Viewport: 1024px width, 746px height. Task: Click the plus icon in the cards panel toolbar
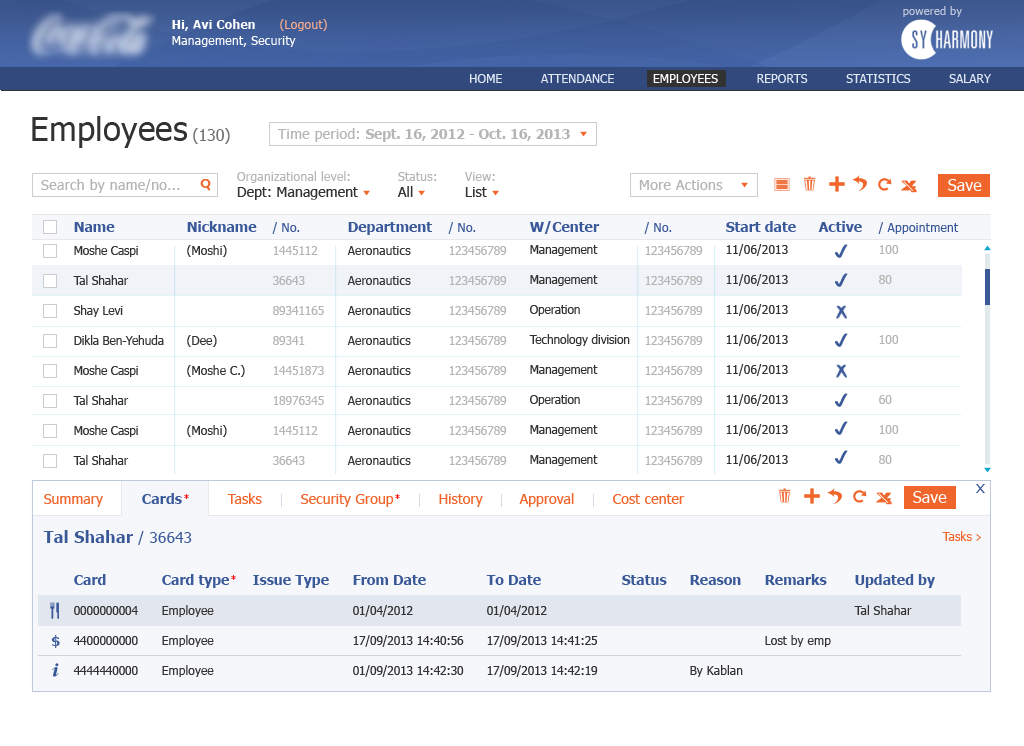coord(811,497)
